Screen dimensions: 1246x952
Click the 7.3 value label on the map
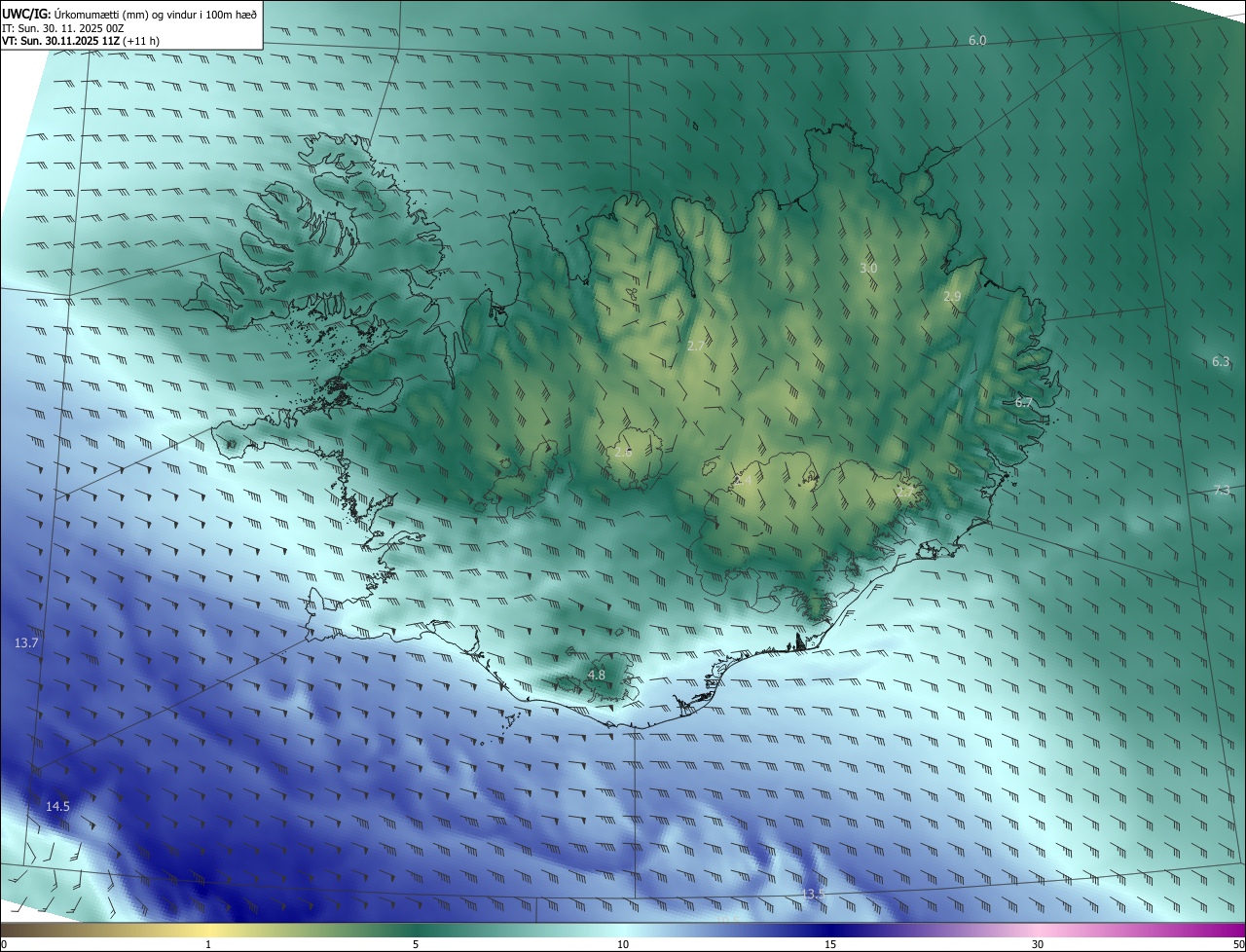1222,491
